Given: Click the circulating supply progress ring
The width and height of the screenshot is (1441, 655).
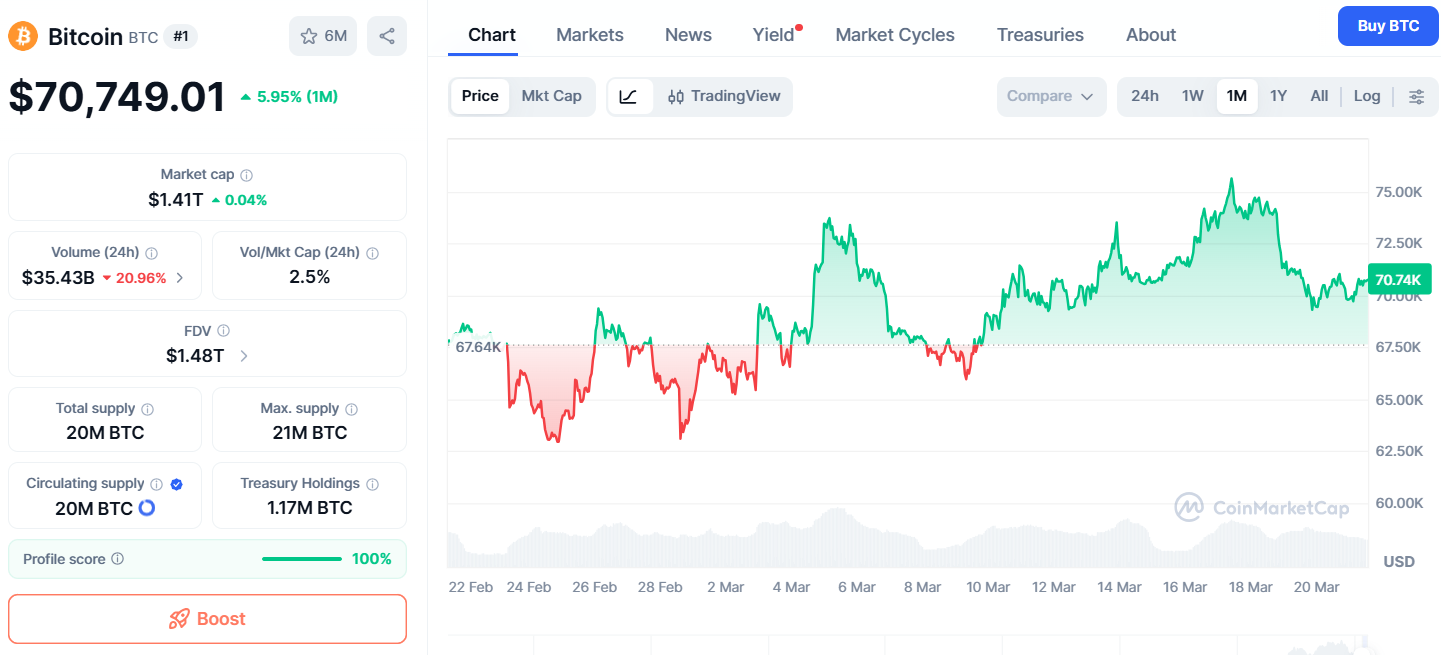Looking at the screenshot, I should pyautogui.click(x=147, y=508).
